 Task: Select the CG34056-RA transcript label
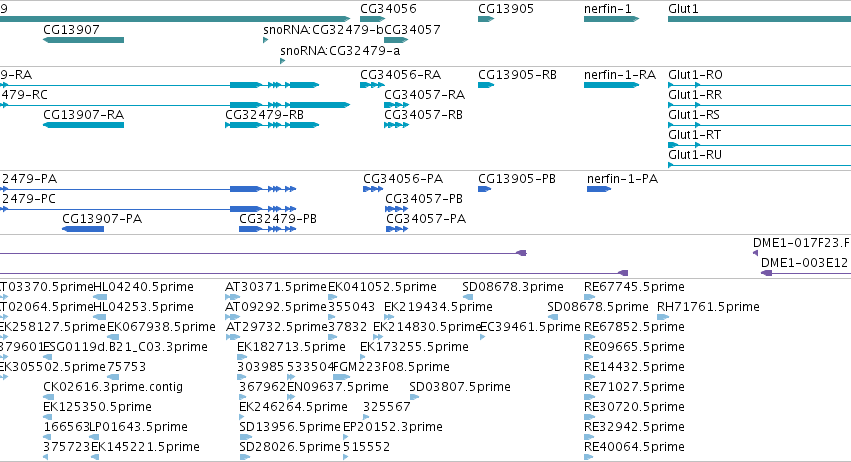coord(401,74)
